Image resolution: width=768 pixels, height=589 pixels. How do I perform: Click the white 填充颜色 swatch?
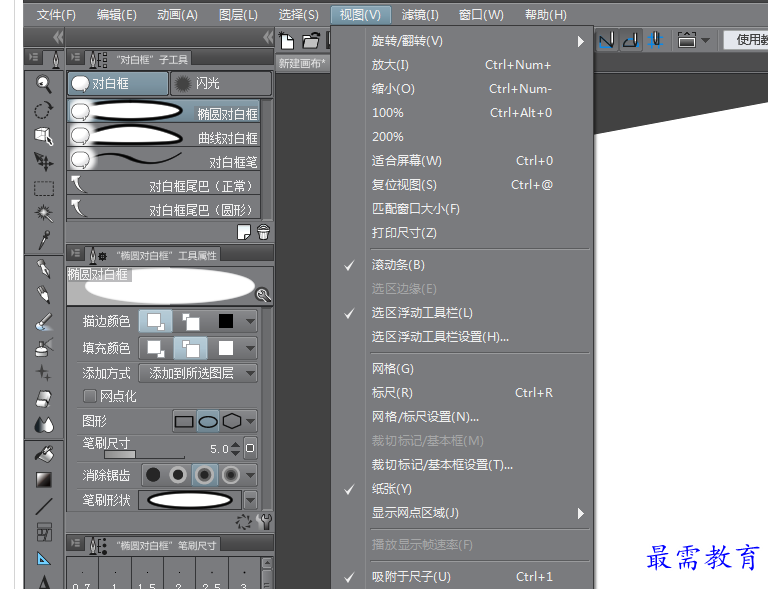click(x=226, y=349)
